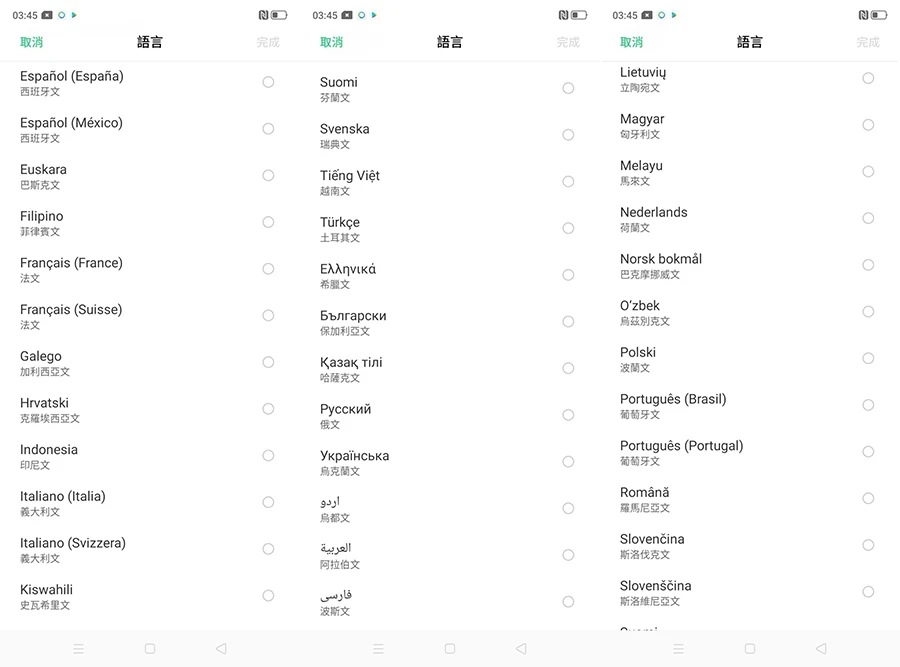Tap 取消 (Cancel) on the left phone screen
Screen dimensions: 900x667
[31, 42]
